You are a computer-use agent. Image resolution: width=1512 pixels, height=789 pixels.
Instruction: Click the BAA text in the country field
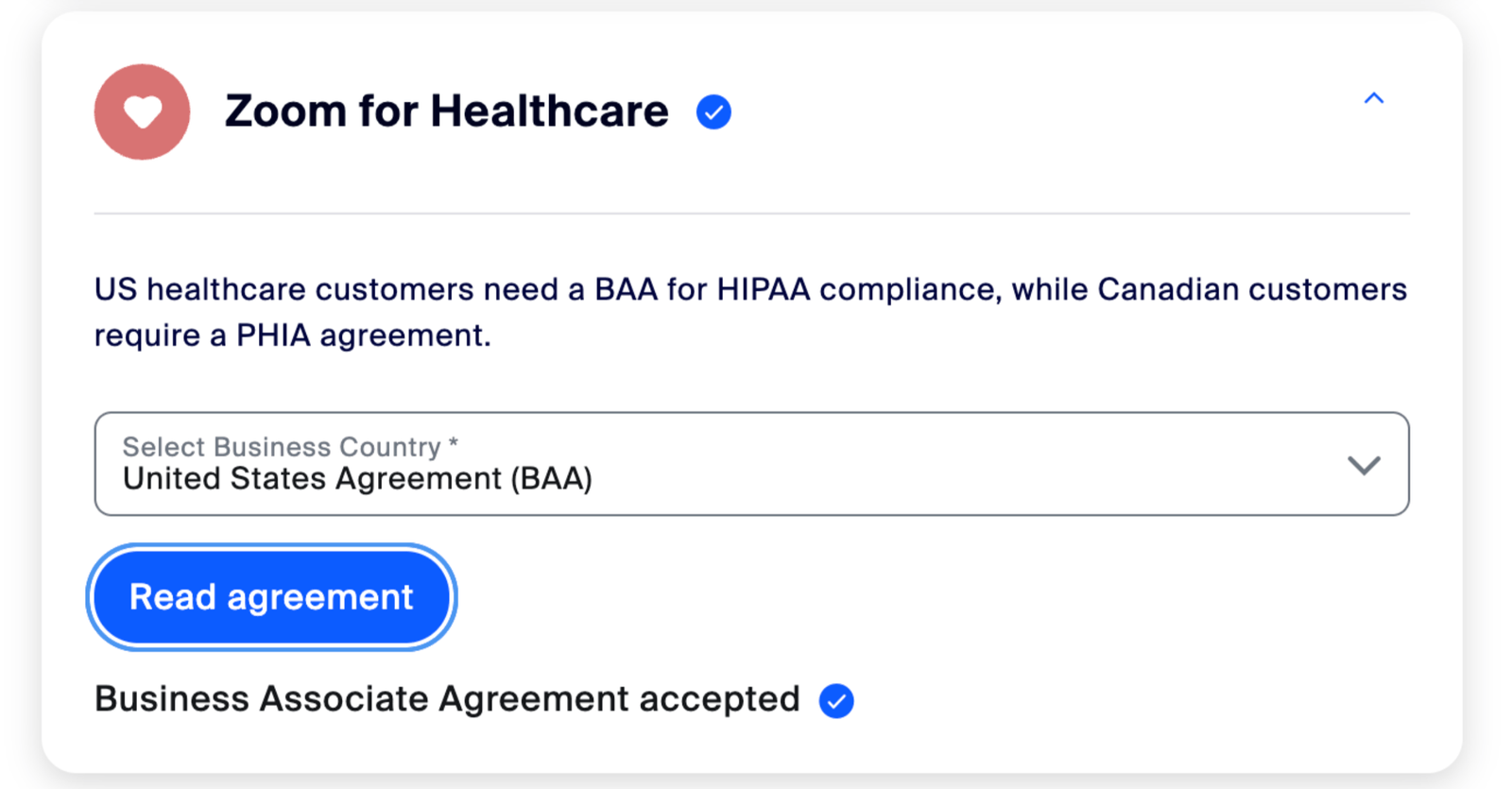pos(551,479)
